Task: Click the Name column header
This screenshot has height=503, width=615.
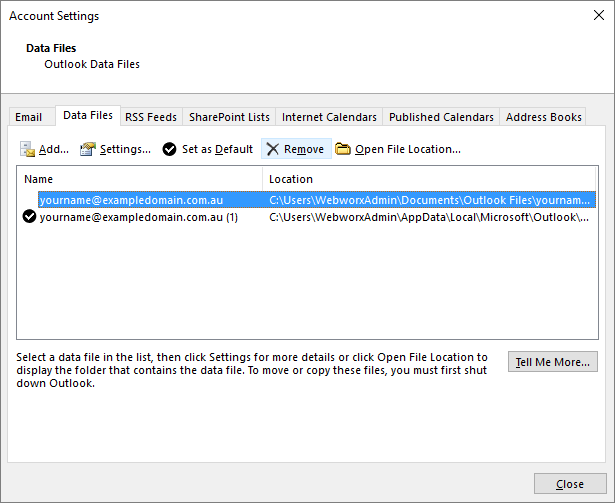Action: tap(140, 179)
